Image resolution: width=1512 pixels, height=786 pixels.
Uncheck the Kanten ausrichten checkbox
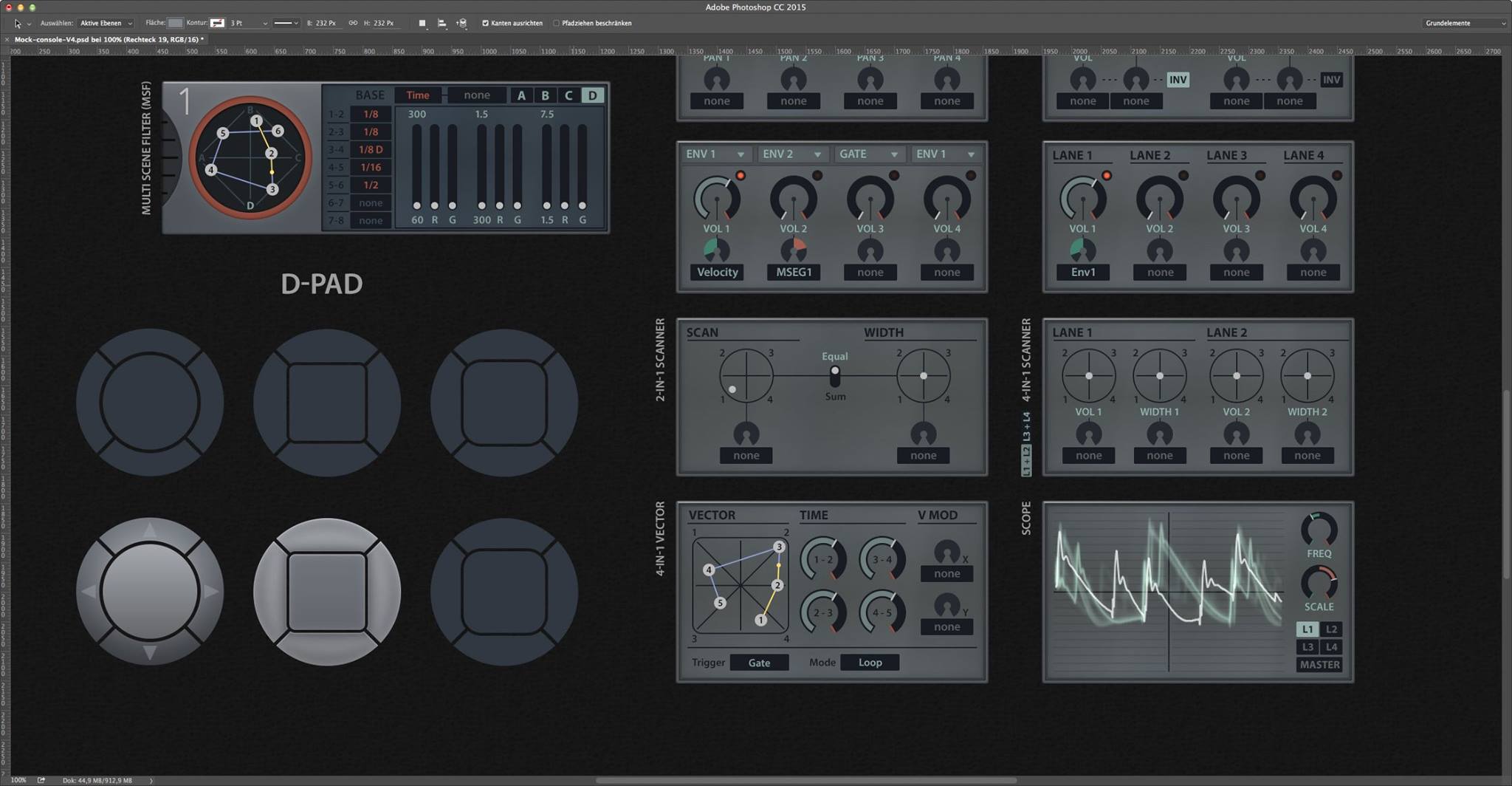(485, 24)
